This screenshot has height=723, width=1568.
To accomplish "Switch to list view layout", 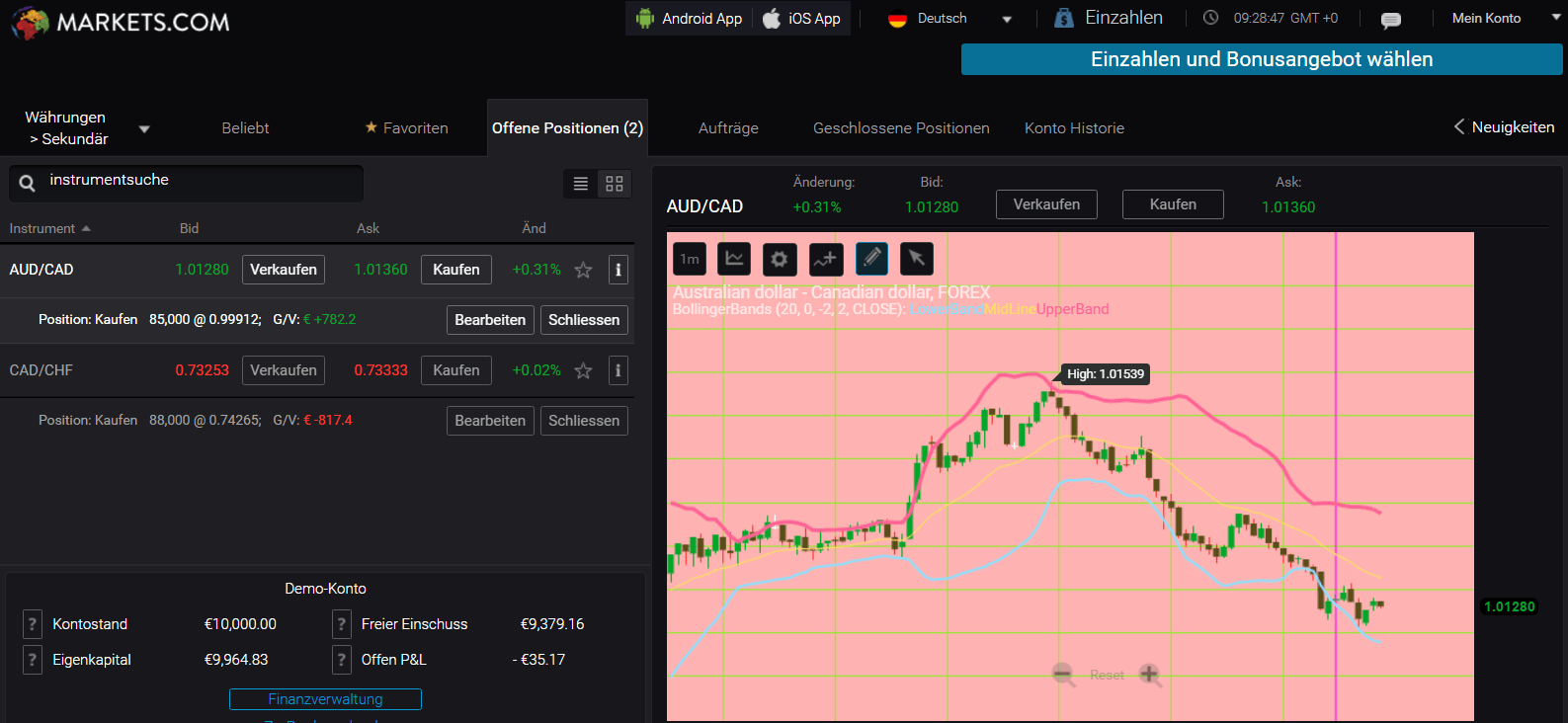I will 581,184.
